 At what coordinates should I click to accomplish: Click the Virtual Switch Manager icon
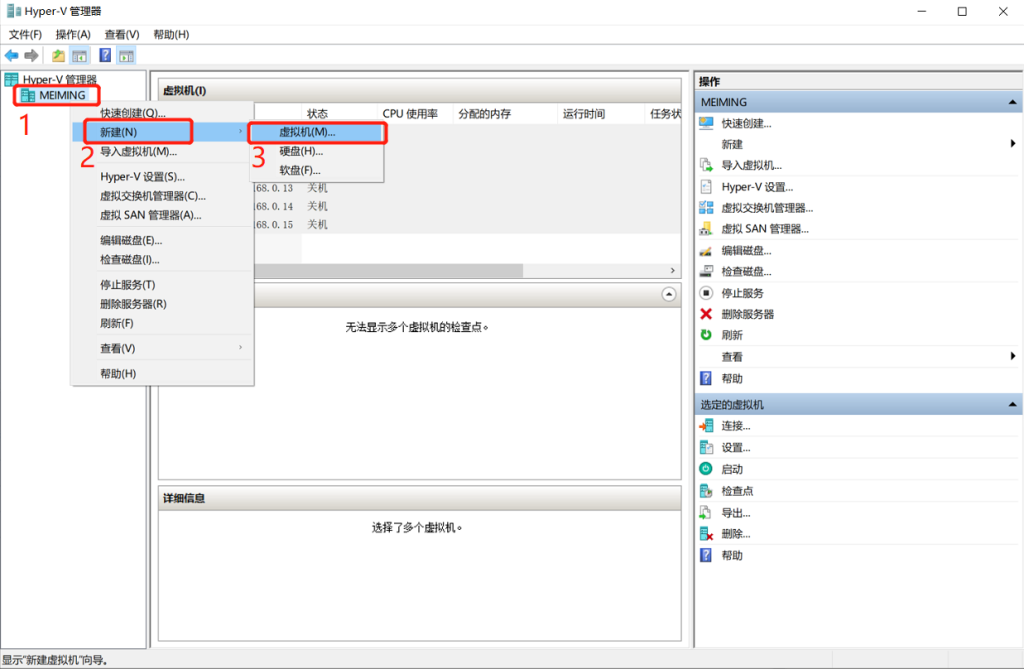coord(706,208)
